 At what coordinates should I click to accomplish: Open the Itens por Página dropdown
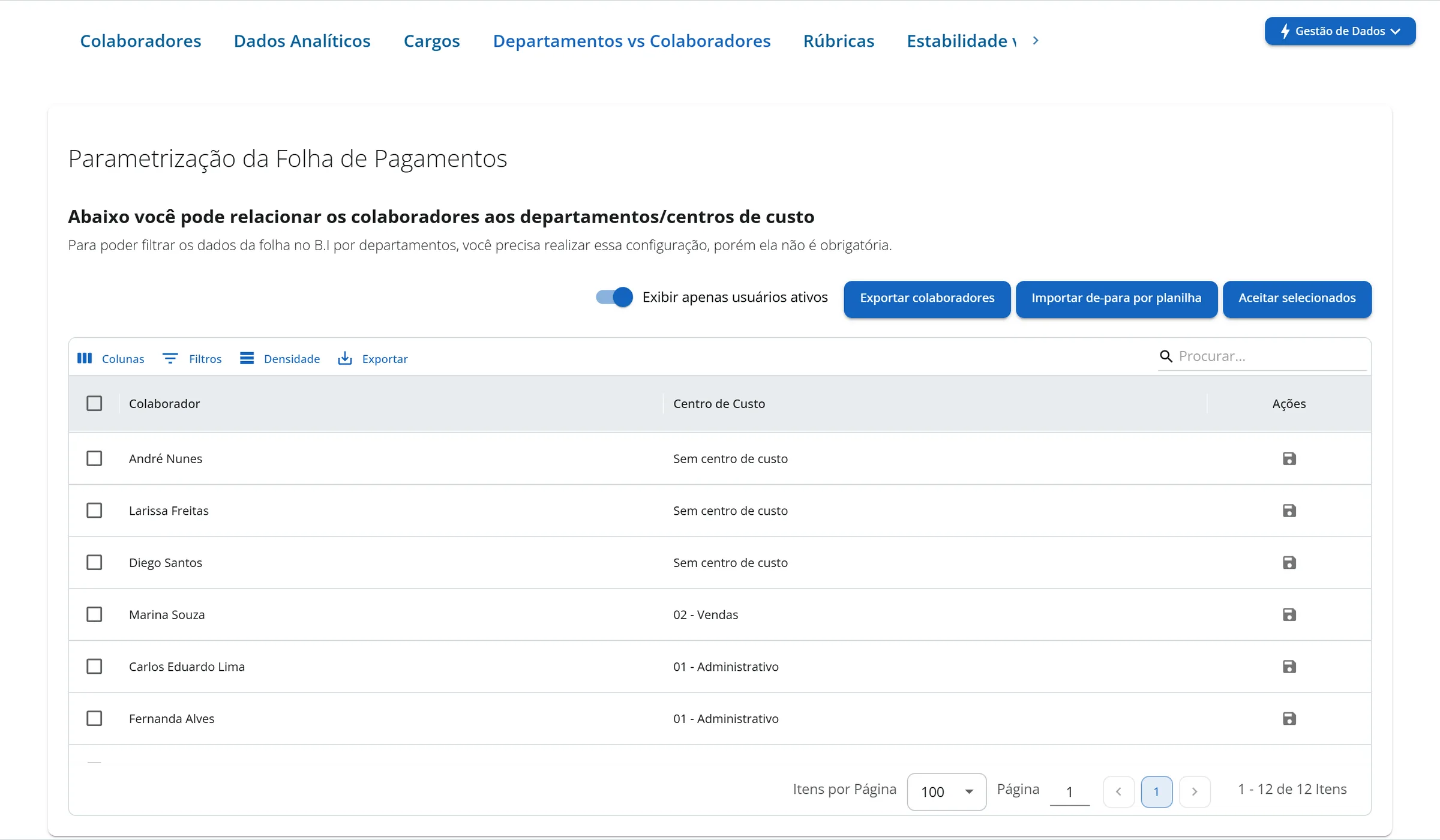click(x=946, y=792)
